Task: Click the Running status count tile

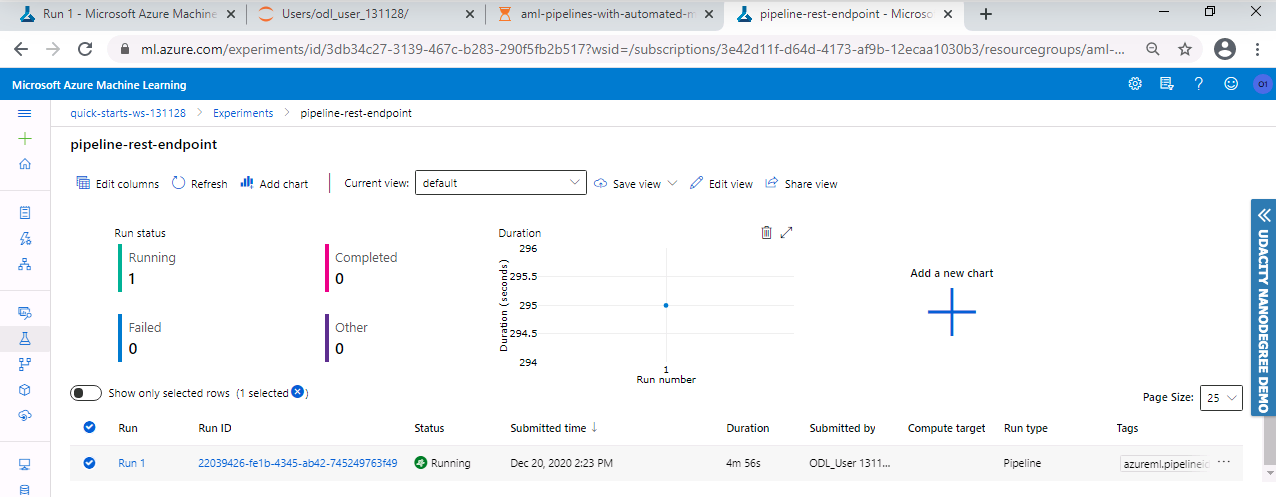Action: 150,267
